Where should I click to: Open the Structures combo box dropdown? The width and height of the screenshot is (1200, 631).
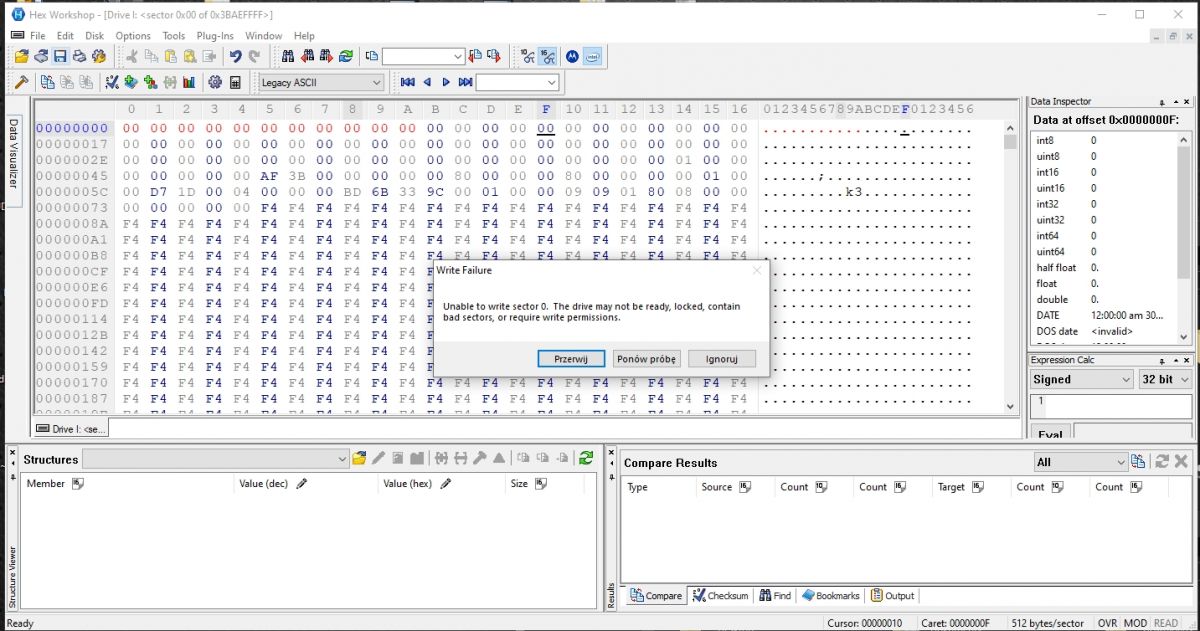(x=342, y=459)
